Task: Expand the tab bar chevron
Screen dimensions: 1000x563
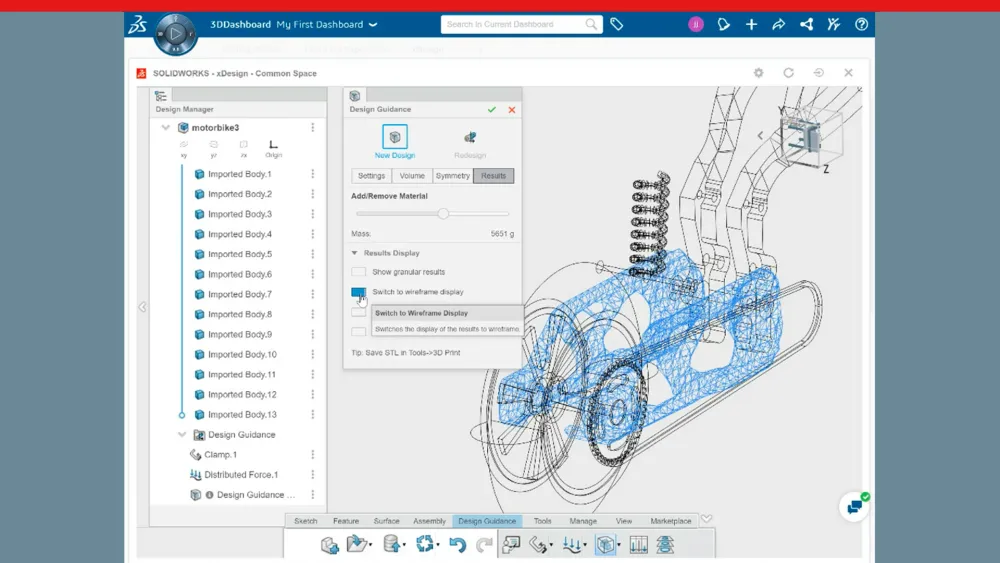Action: pyautogui.click(x=707, y=520)
